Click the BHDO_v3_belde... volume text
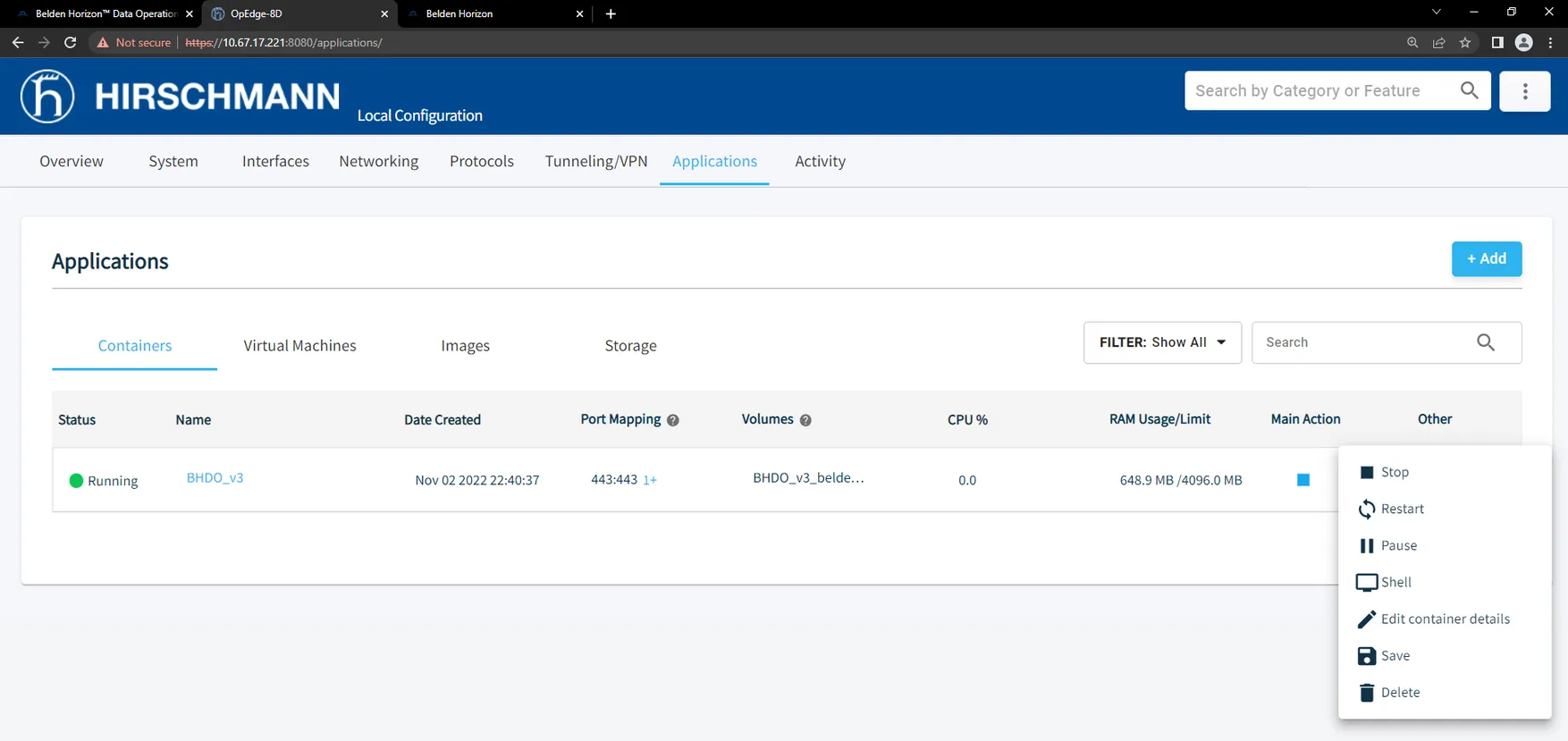This screenshot has height=741, width=1568. point(808,477)
